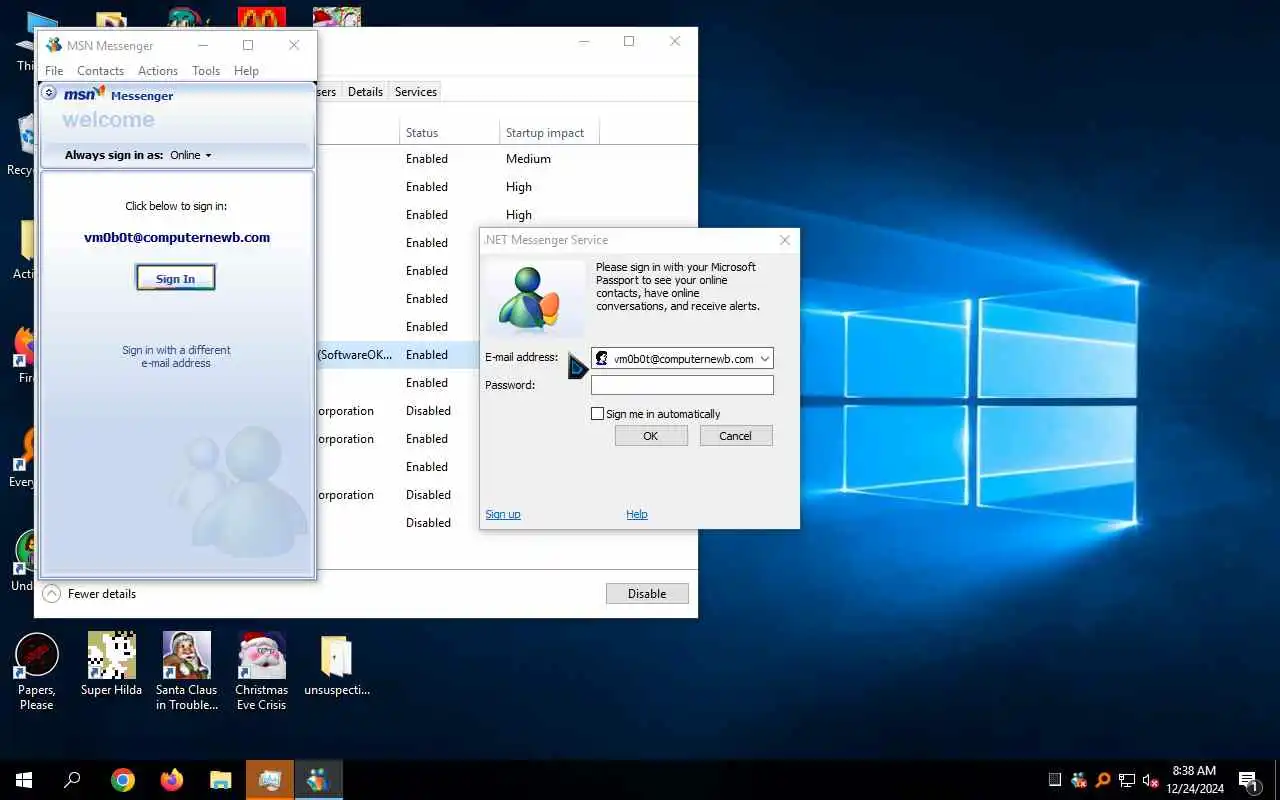Click the Help link in sign-in dialog

[x=637, y=514]
